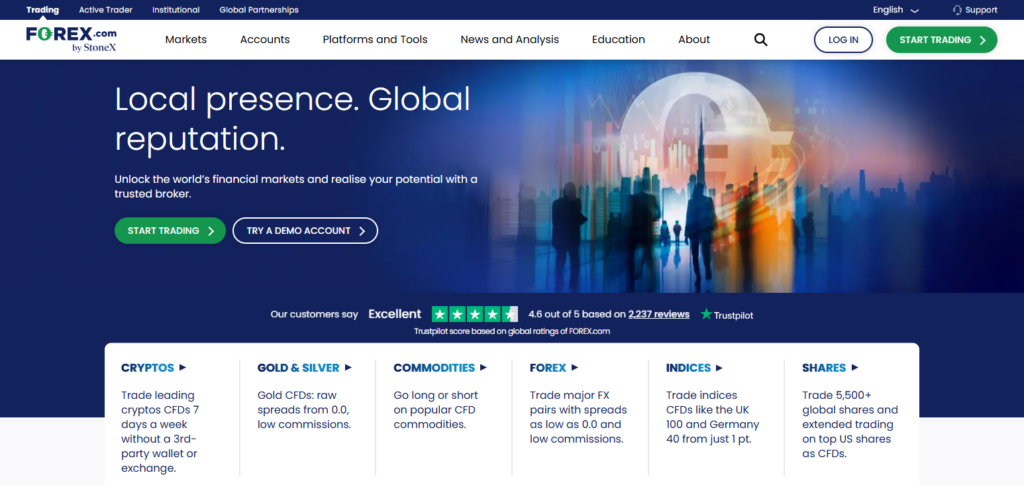Click 'Trustpilot score based on global ratings' note

coord(512,331)
